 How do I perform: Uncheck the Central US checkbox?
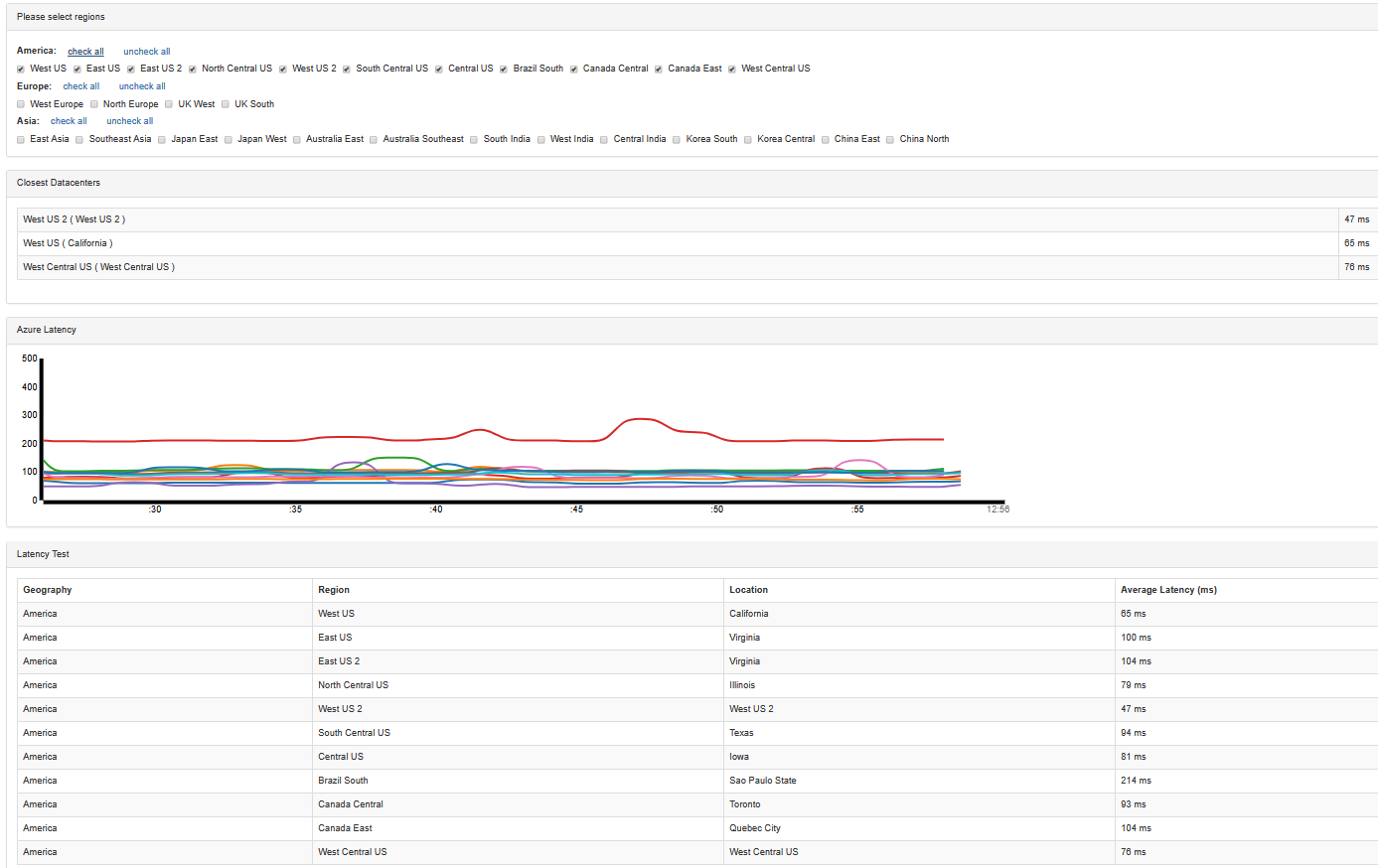pyautogui.click(x=438, y=70)
